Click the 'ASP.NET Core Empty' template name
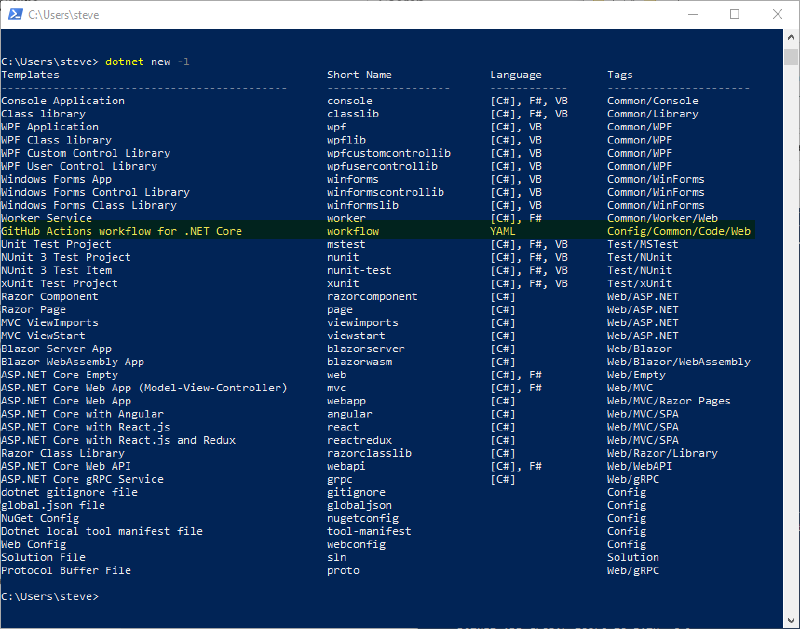The height and width of the screenshot is (629, 800). tap(60, 375)
